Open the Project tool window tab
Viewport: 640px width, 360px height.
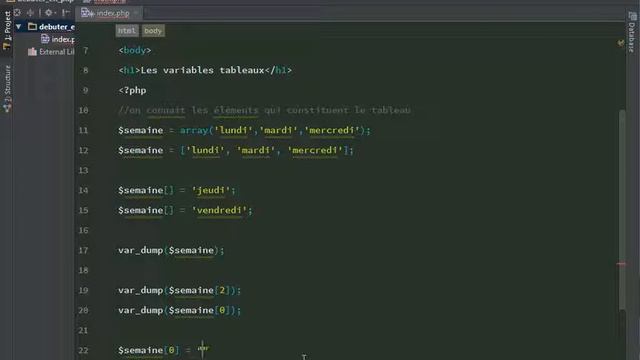pos(7,30)
